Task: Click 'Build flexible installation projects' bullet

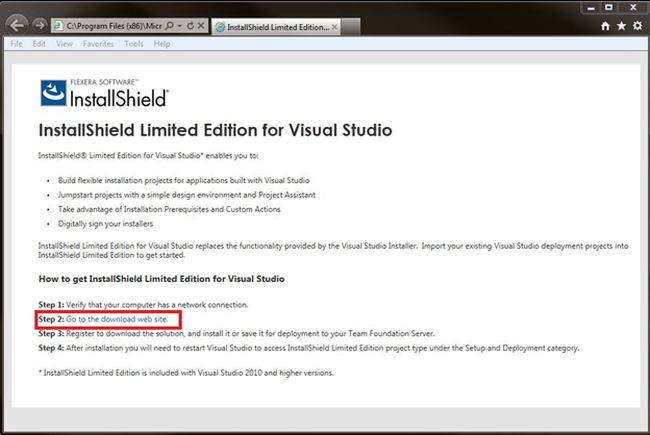Action: click(x=184, y=180)
